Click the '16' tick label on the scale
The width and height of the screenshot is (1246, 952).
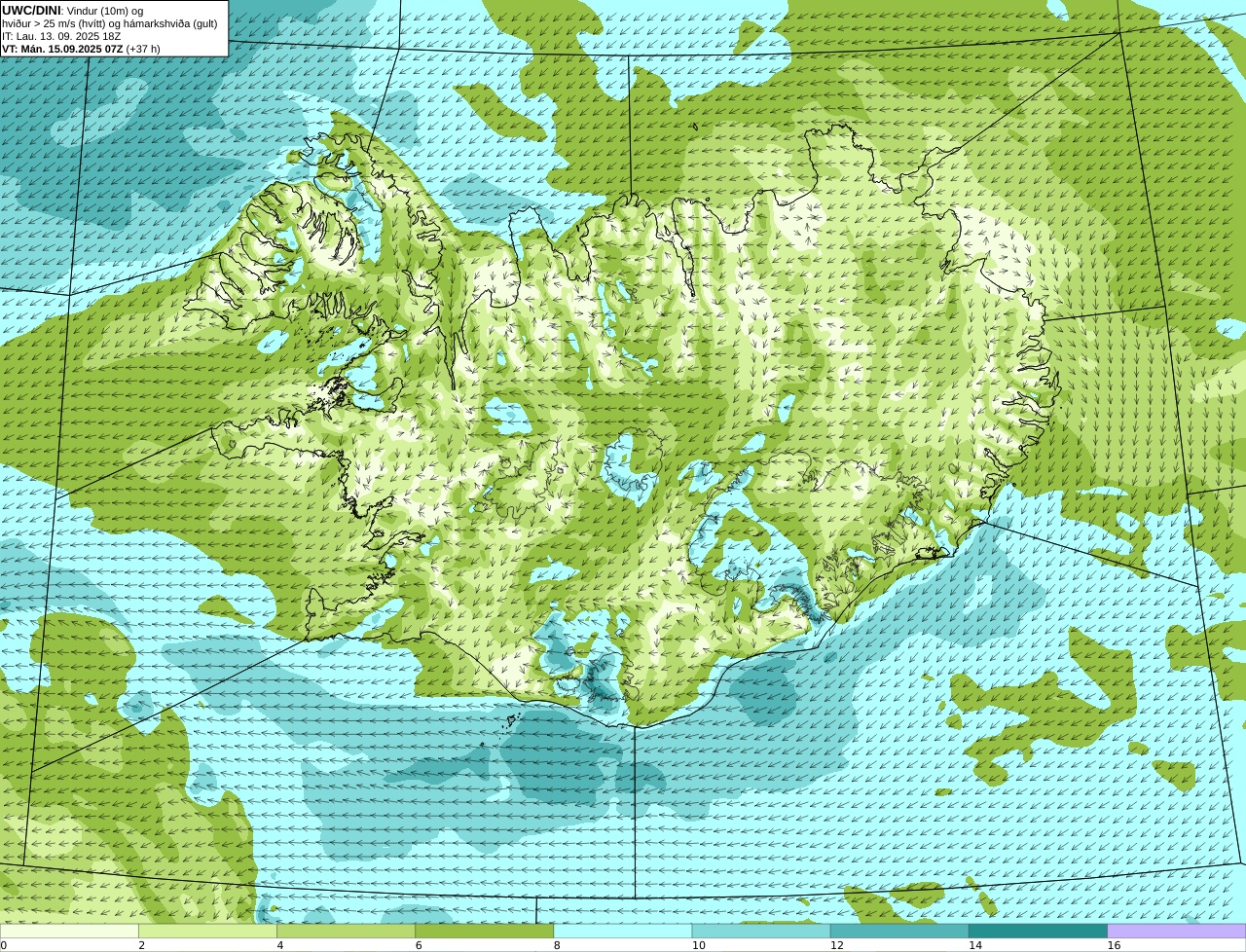pyautogui.click(x=1114, y=945)
